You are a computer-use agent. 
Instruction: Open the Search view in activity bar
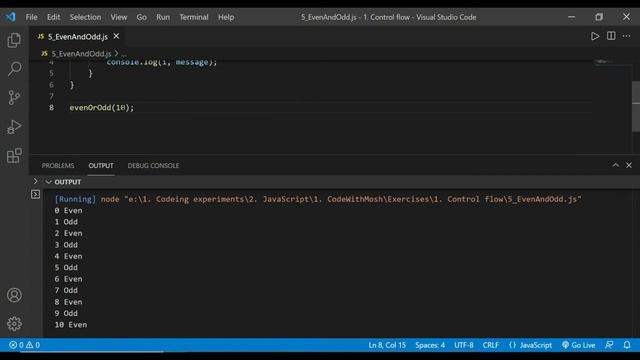tap(14, 69)
